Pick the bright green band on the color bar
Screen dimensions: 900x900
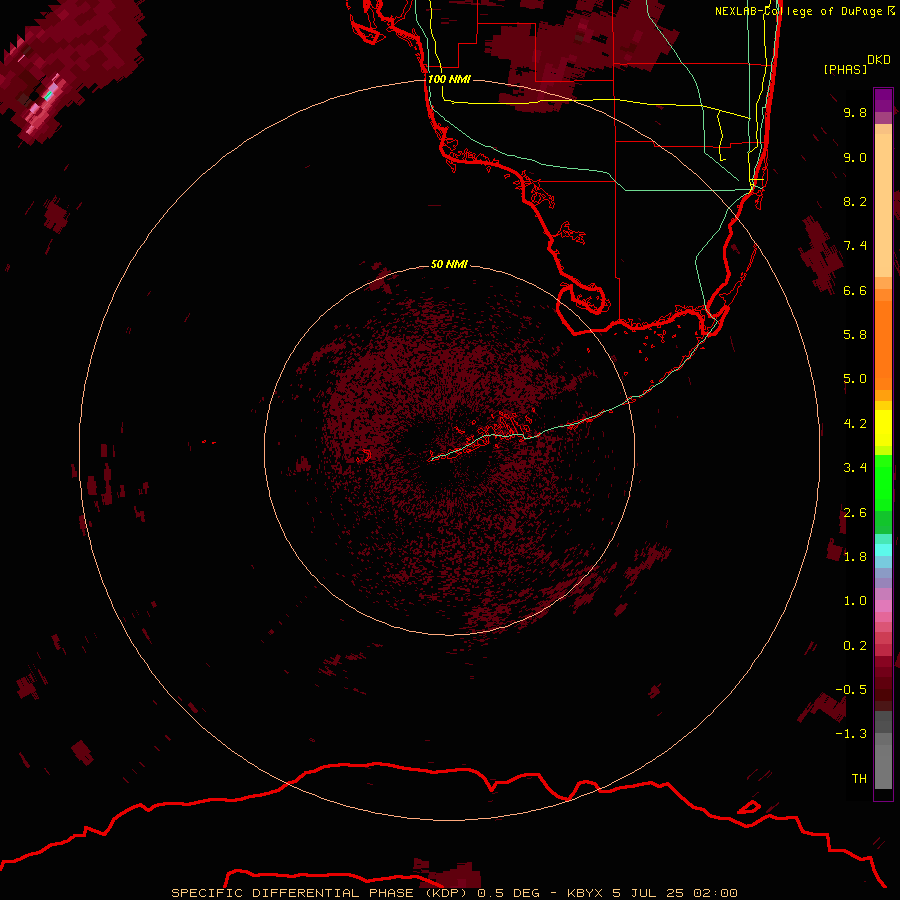coord(883,482)
